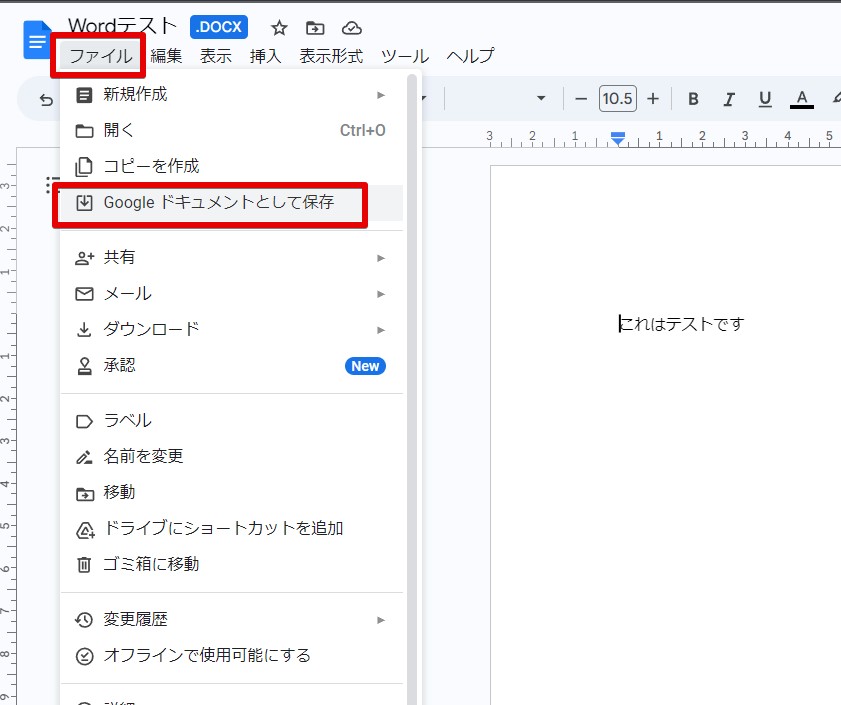Viewport: 841px width, 705px height.
Task: Select 新規作成 menu entry
Action: (231, 95)
